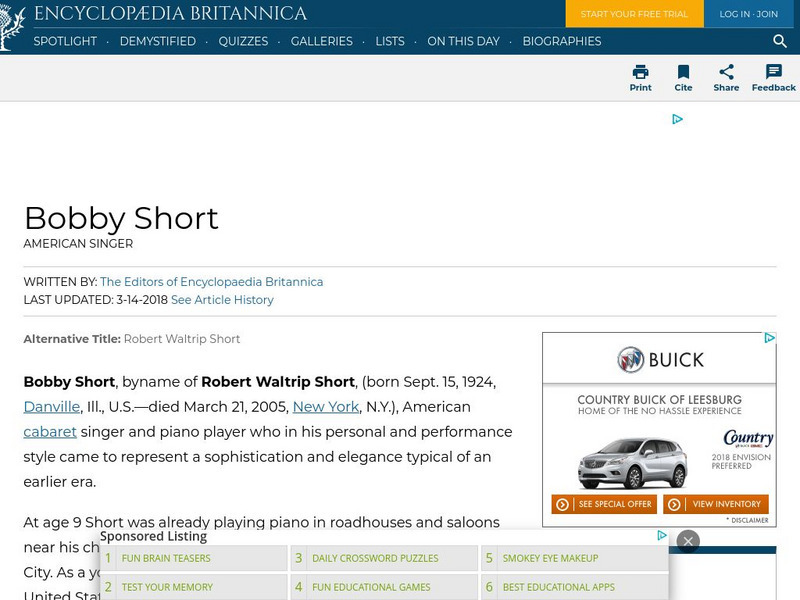Click Start Your Free Trial

point(634,14)
